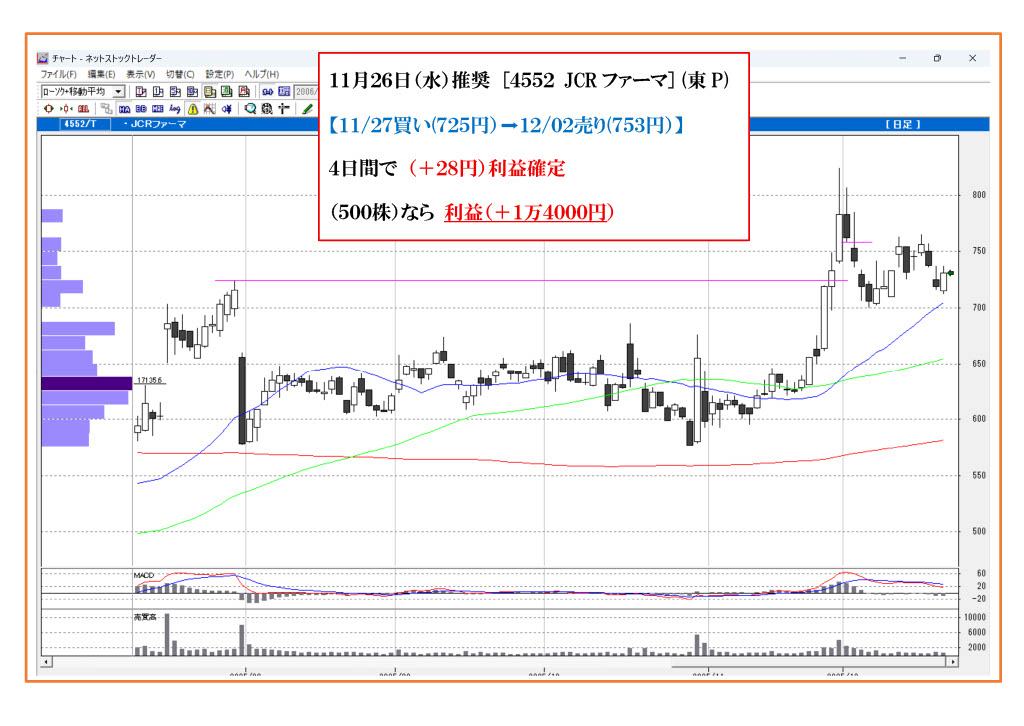Click the red circle candlestick icon
The width and height of the screenshot is (1024, 726).
pyautogui.click(x=48, y=108)
